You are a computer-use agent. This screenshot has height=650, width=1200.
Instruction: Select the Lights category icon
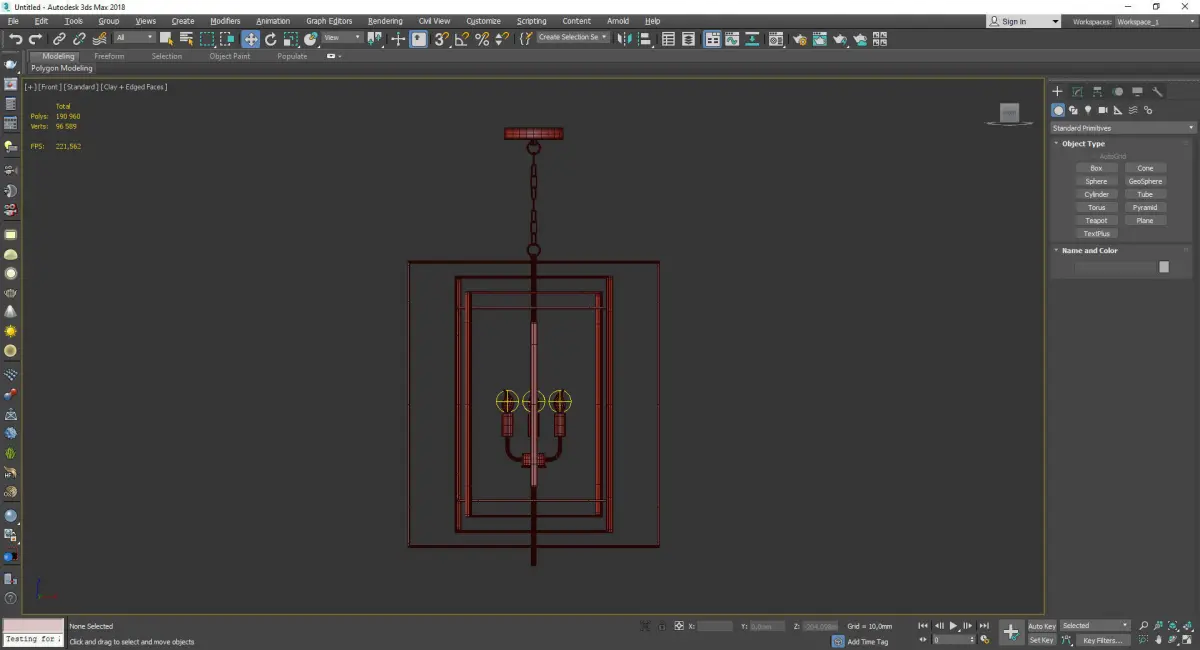(x=1088, y=110)
